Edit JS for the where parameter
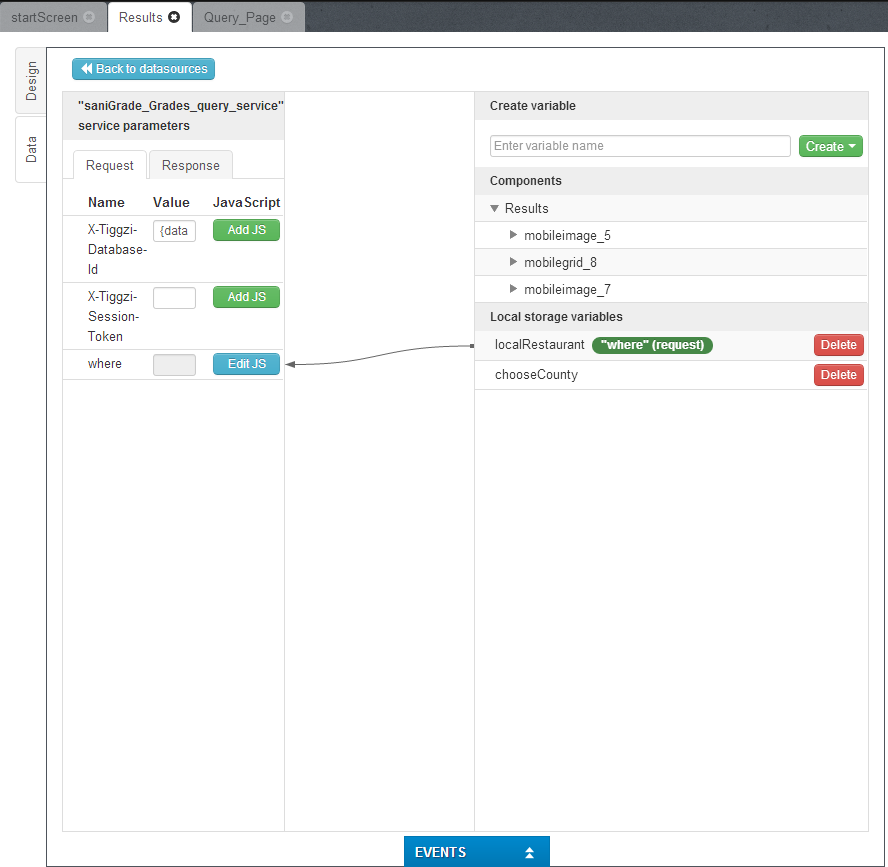 tap(246, 364)
